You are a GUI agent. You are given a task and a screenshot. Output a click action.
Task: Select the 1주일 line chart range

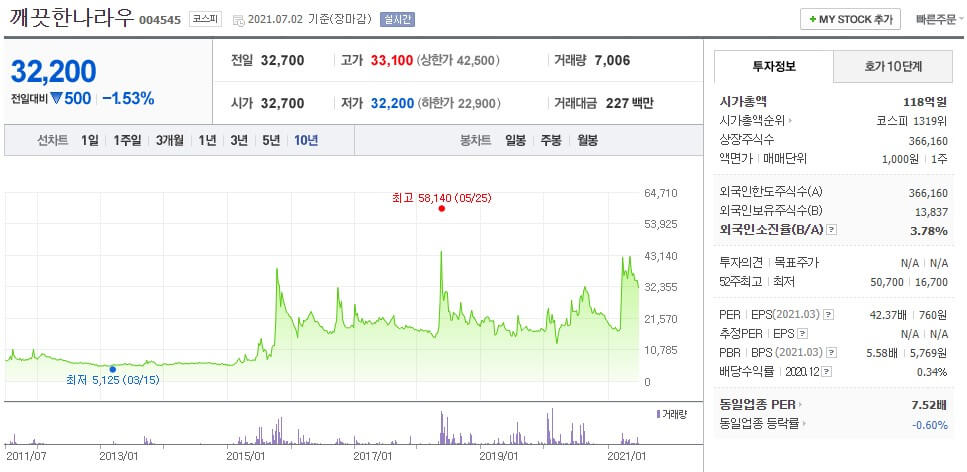click(x=127, y=140)
